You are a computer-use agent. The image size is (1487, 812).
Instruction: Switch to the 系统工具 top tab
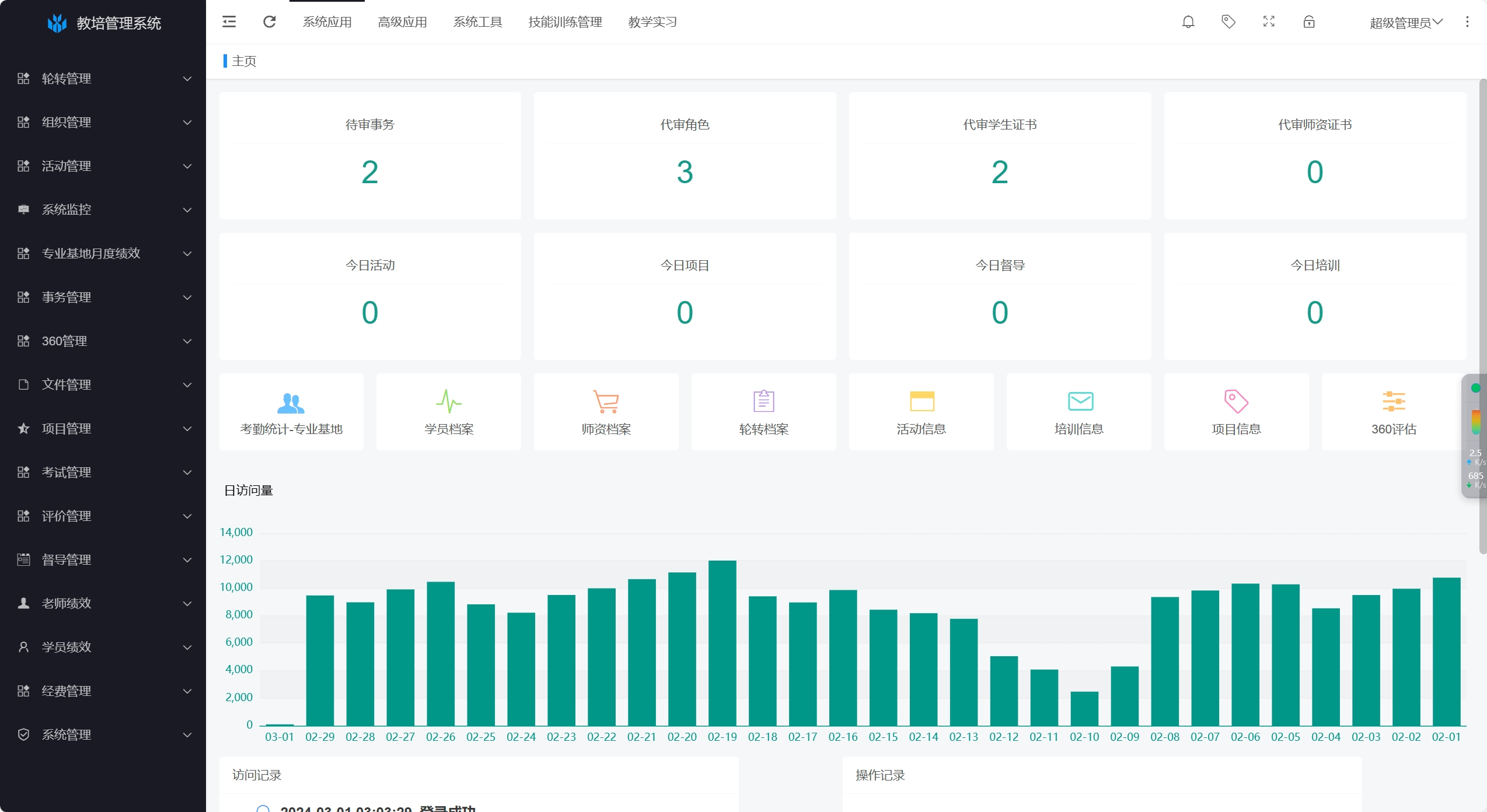click(477, 22)
